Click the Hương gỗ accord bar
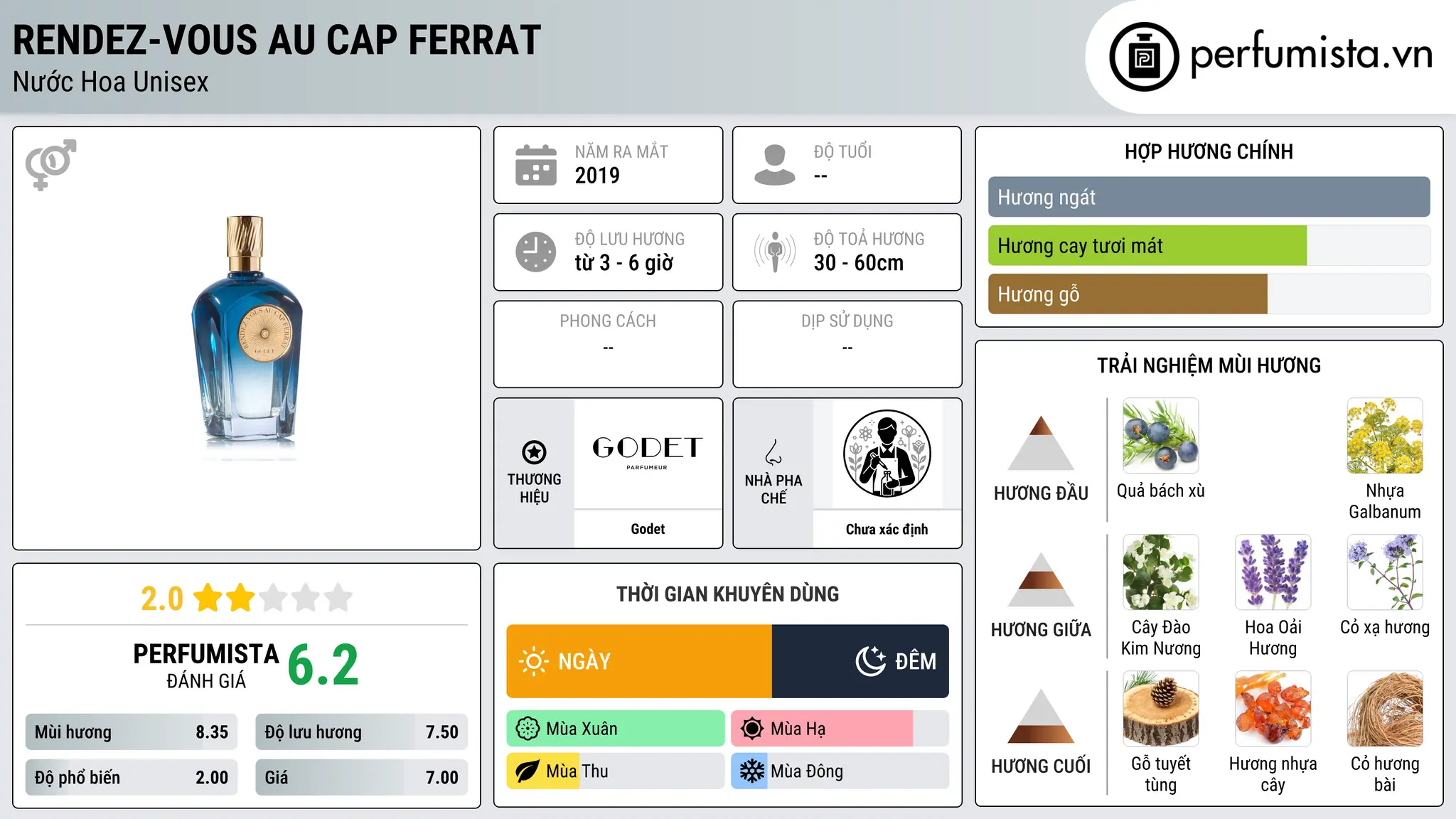Viewport: 1456px width, 819px height. coord(1209,294)
